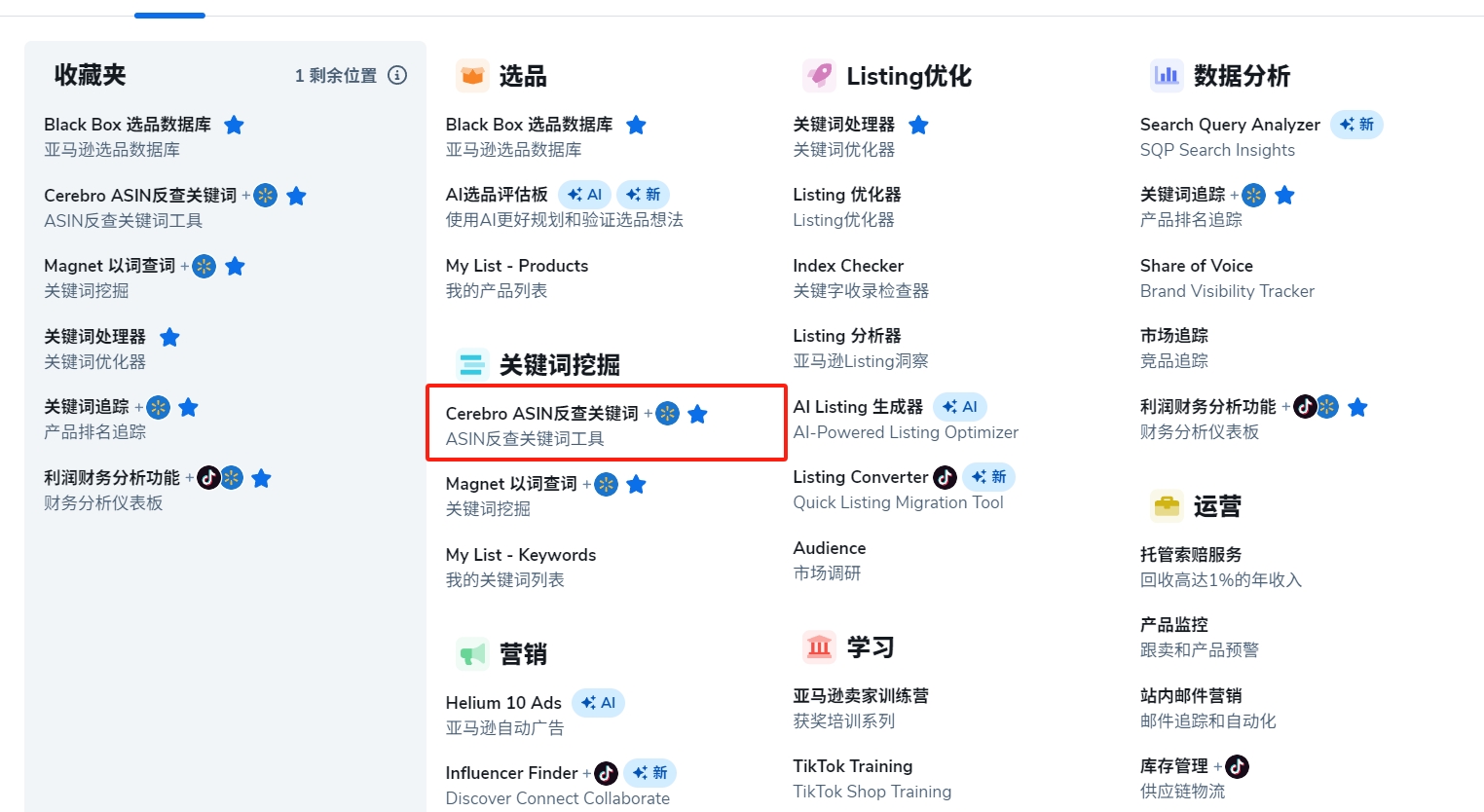Viewport: 1484px width, 812px height.
Task: Click TikTok badge beside Influencer Finder
Action: pos(606,773)
